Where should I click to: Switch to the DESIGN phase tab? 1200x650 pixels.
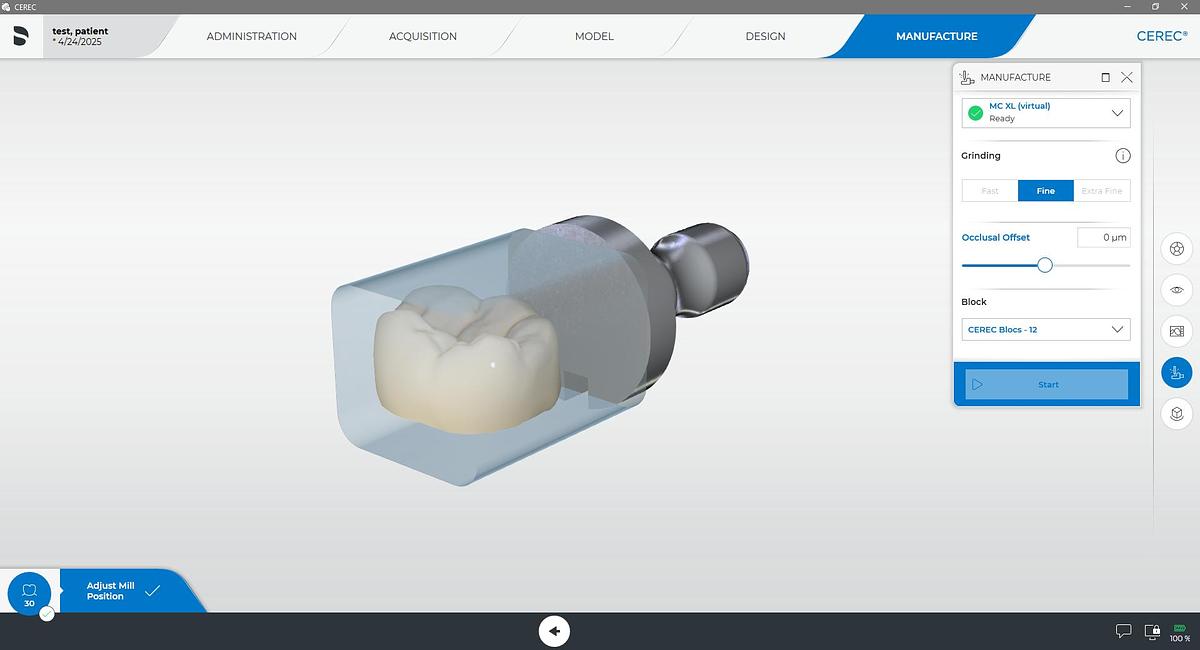pos(765,36)
